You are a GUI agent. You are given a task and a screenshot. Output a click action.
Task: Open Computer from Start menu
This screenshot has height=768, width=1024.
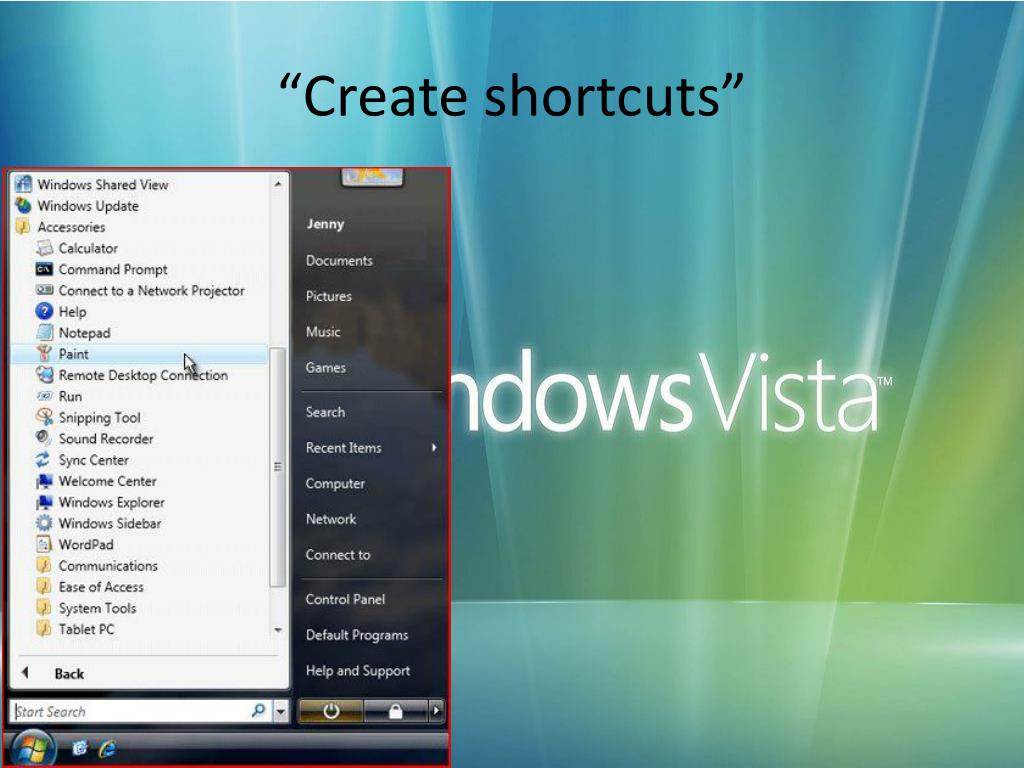(x=335, y=484)
